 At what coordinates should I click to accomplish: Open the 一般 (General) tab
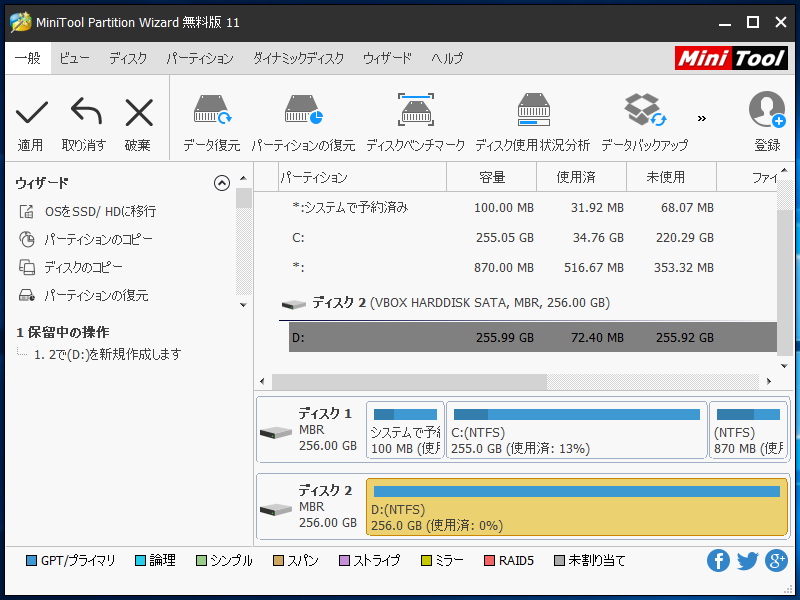pos(28,58)
